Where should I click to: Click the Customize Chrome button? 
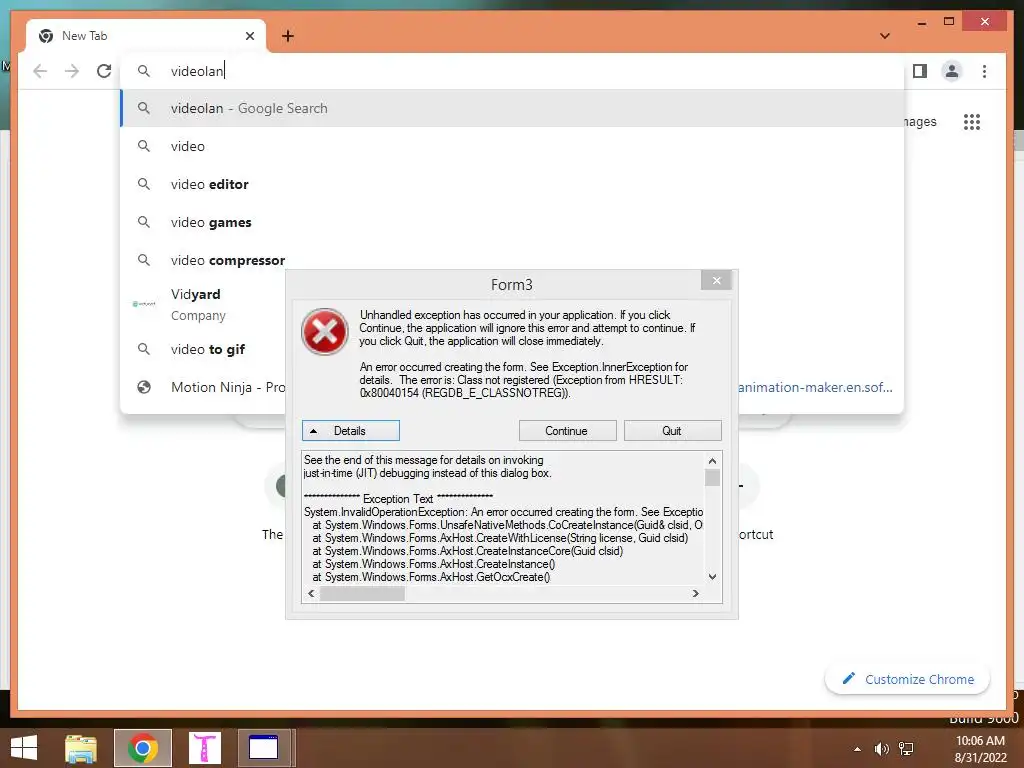(x=908, y=679)
